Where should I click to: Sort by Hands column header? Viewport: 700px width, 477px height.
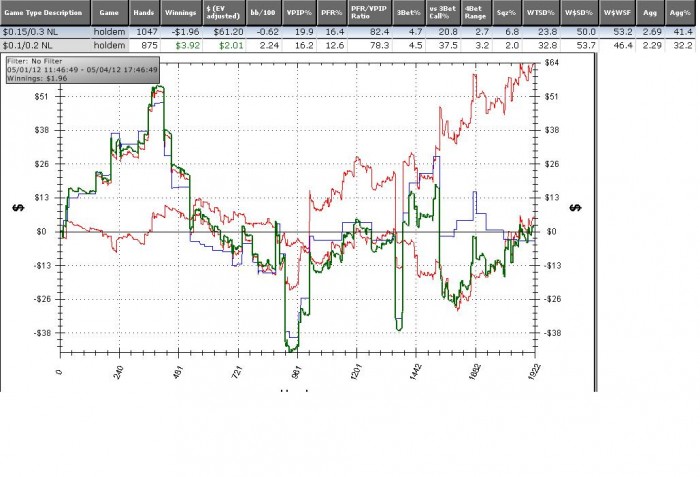(145, 13)
